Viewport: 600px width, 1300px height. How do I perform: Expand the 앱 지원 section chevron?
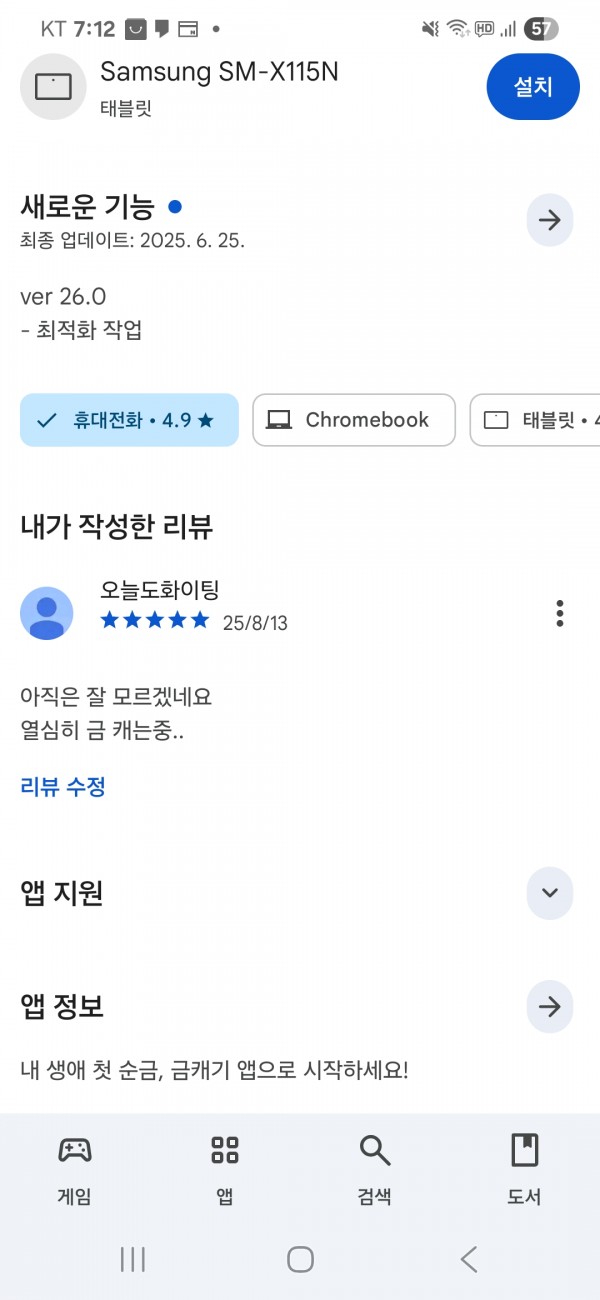(x=550, y=893)
